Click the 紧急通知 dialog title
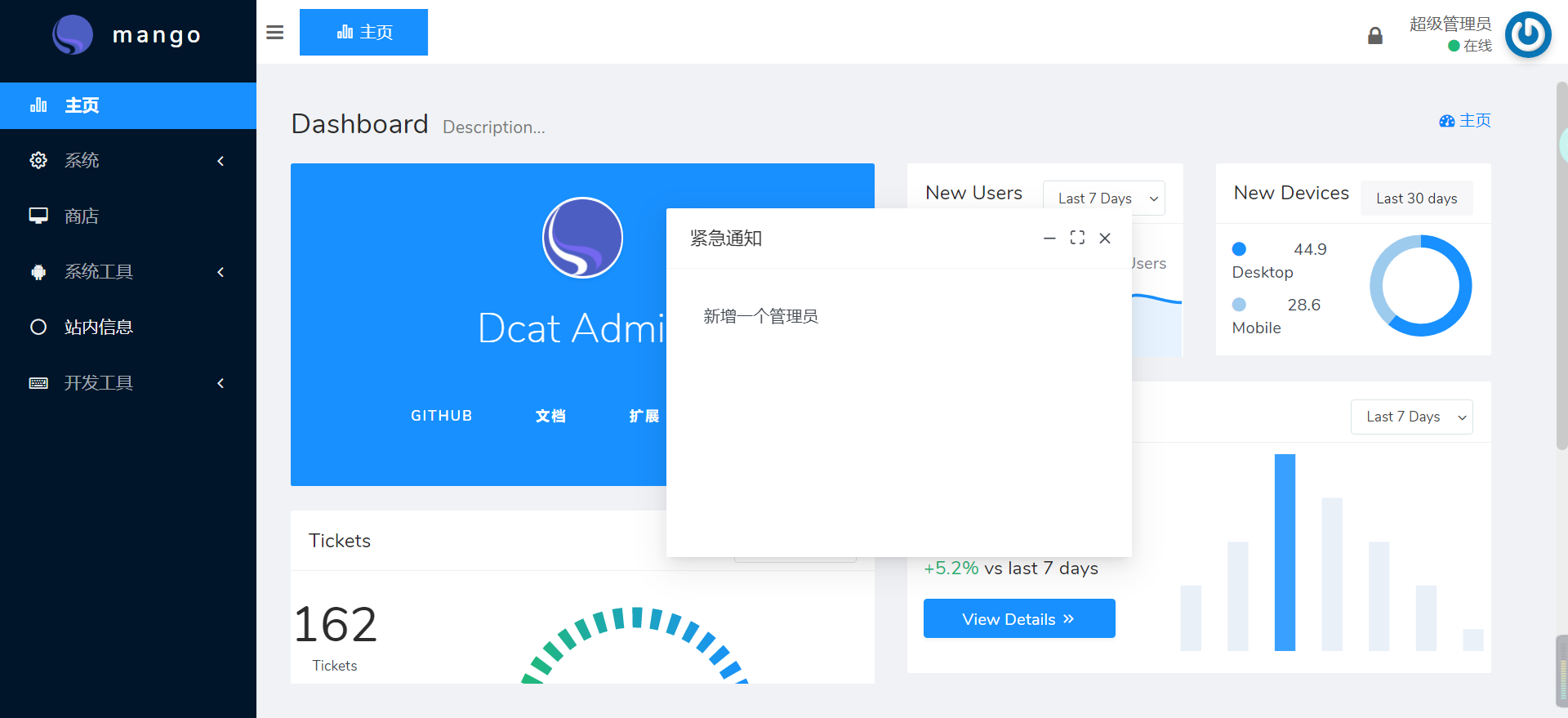The image size is (1568, 718). click(x=726, y=239)
